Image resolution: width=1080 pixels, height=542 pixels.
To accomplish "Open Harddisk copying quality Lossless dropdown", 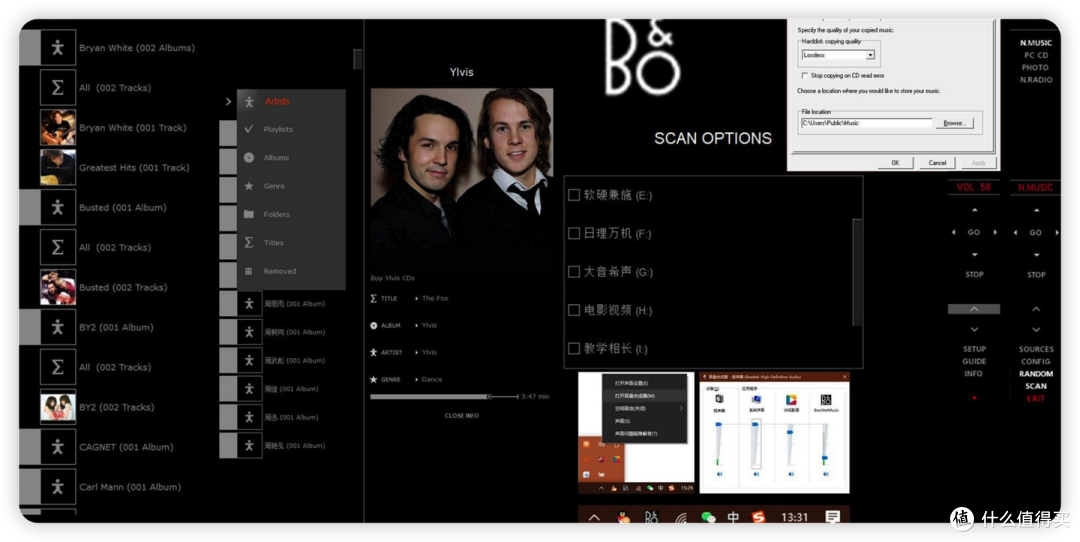I will click(x=870, y=55).
